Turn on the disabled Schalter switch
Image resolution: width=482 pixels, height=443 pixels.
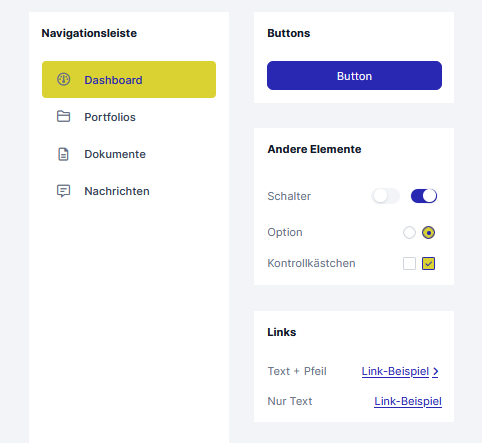[385, 196]
